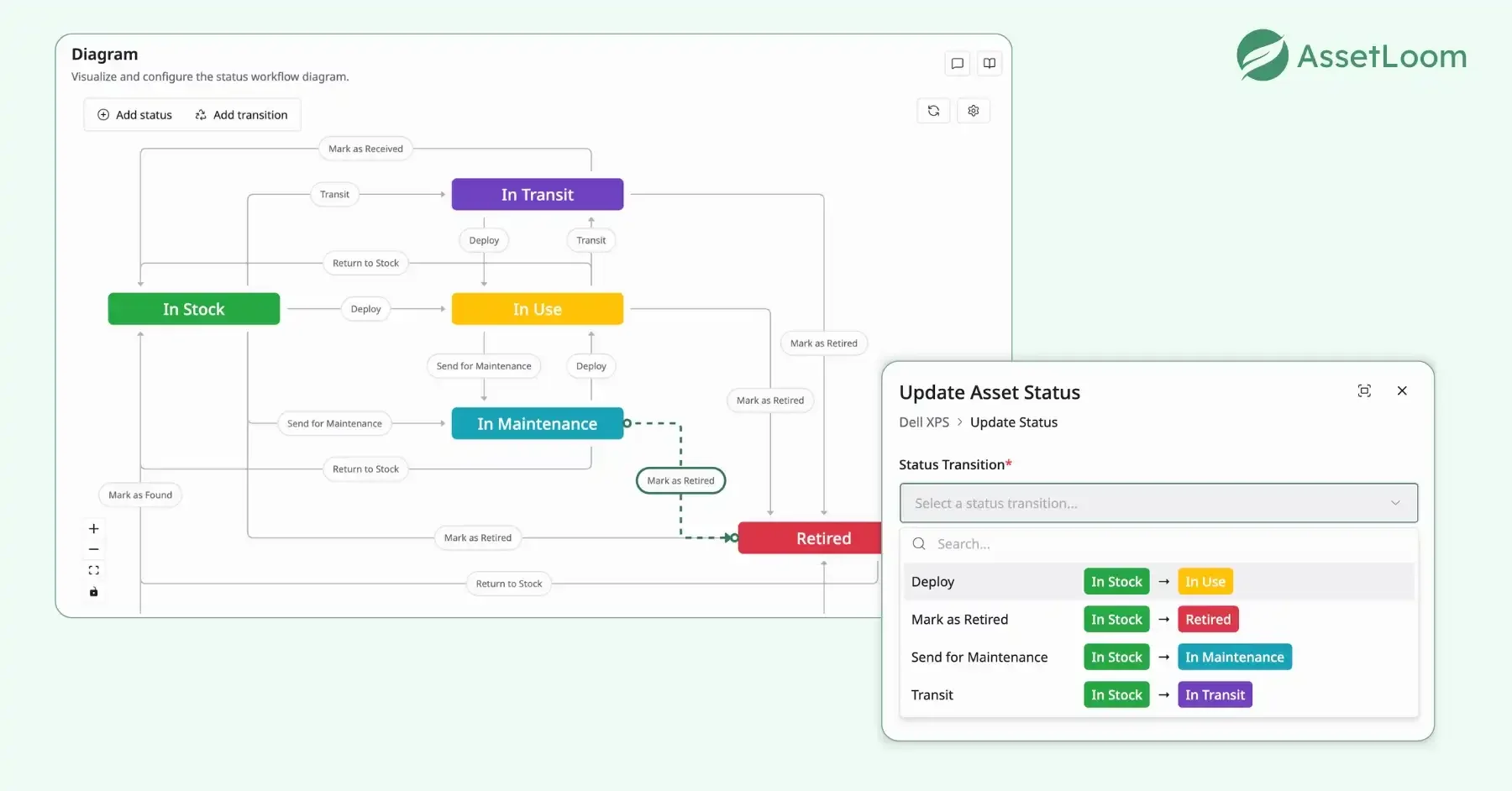
Task: Select the Retired status node
Action: coord(811,538)
